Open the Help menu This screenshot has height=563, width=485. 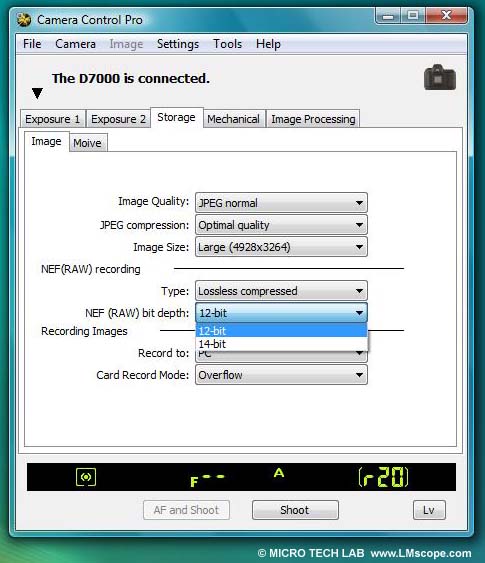pos(268,44)
